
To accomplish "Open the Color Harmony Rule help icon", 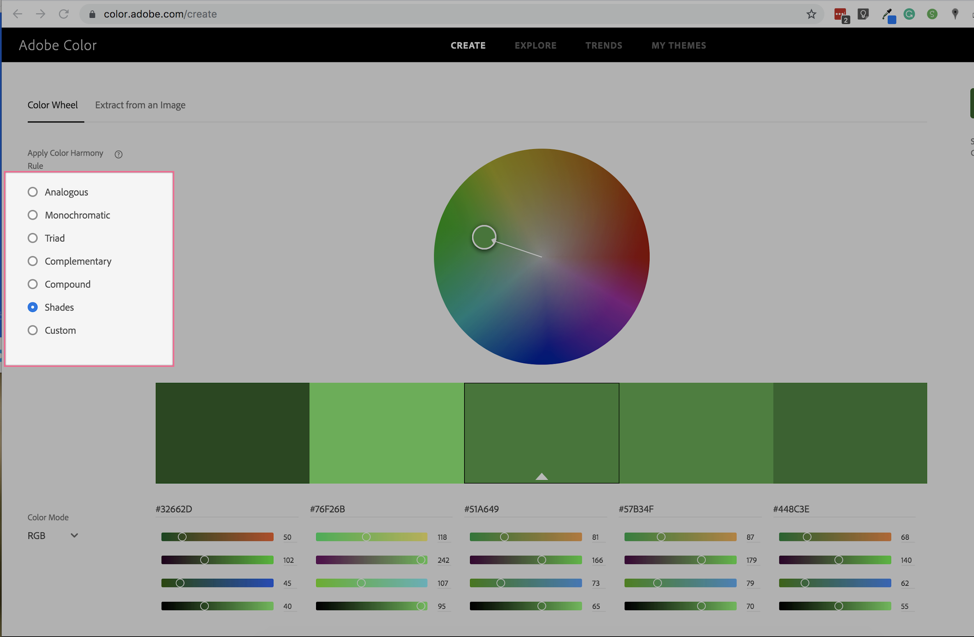I will (118, 154).
